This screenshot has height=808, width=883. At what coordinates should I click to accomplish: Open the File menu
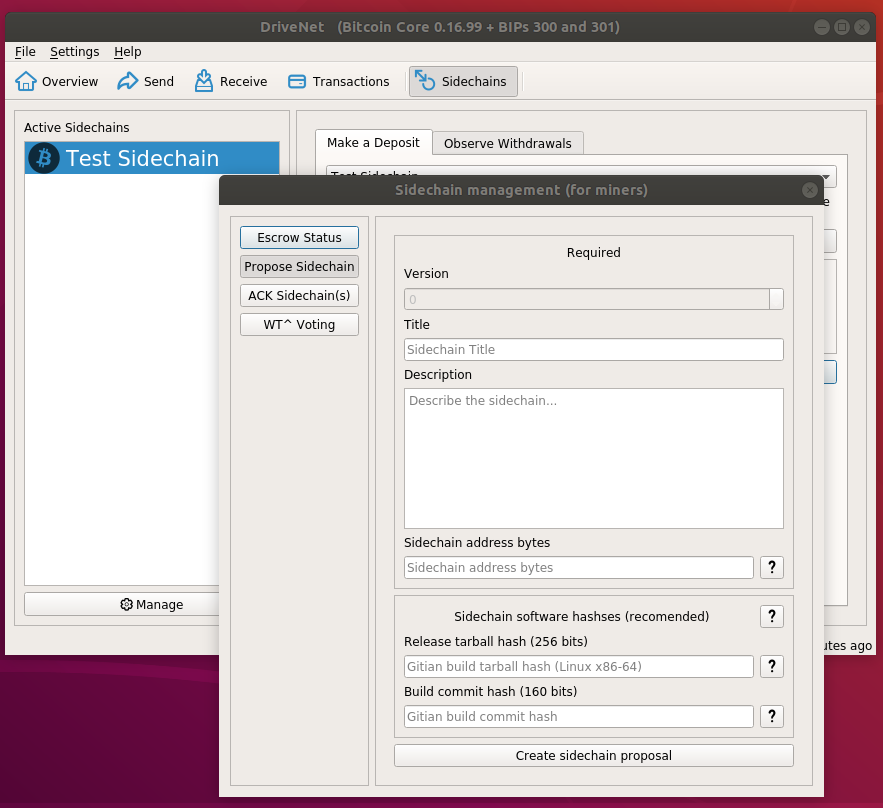25,52
